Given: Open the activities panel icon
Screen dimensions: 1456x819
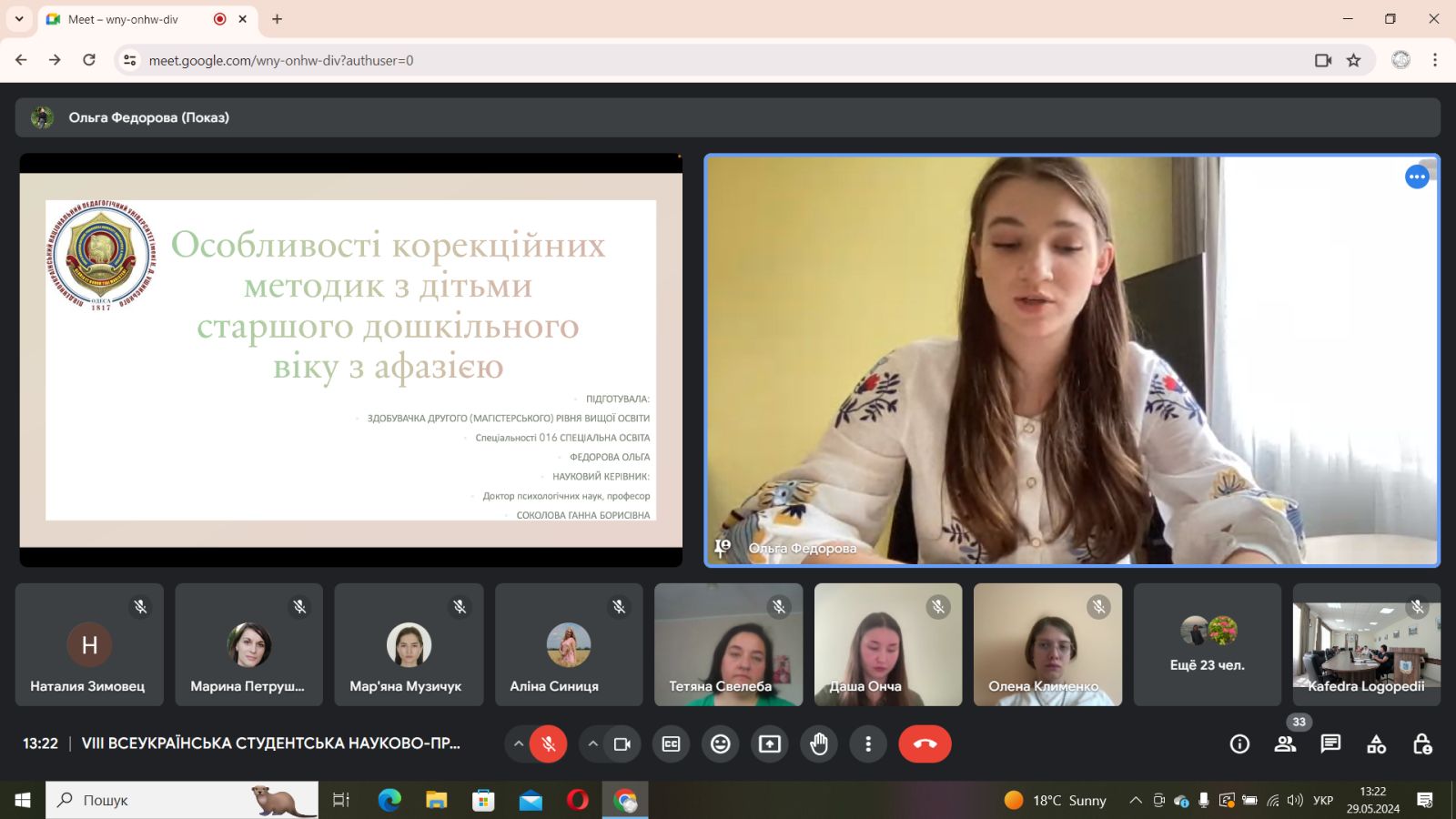Looking at the screenshot, I should click(x=1376, y=744).
